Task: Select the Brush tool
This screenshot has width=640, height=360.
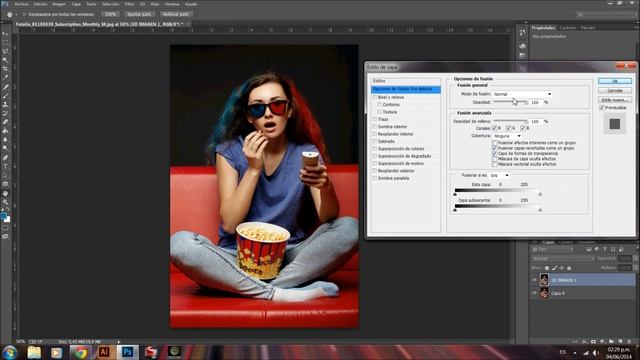Action: [x=5, y=96]
